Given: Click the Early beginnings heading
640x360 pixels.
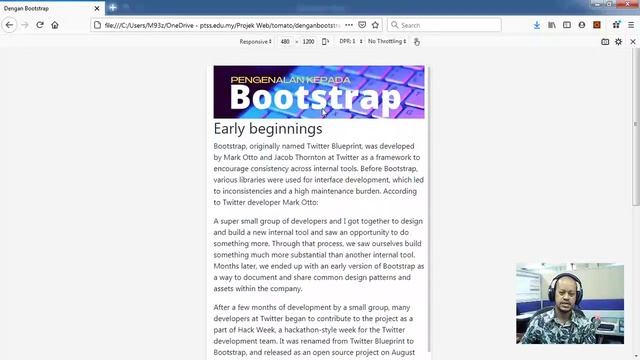Looking at the screenshot, I should (268, 129).
